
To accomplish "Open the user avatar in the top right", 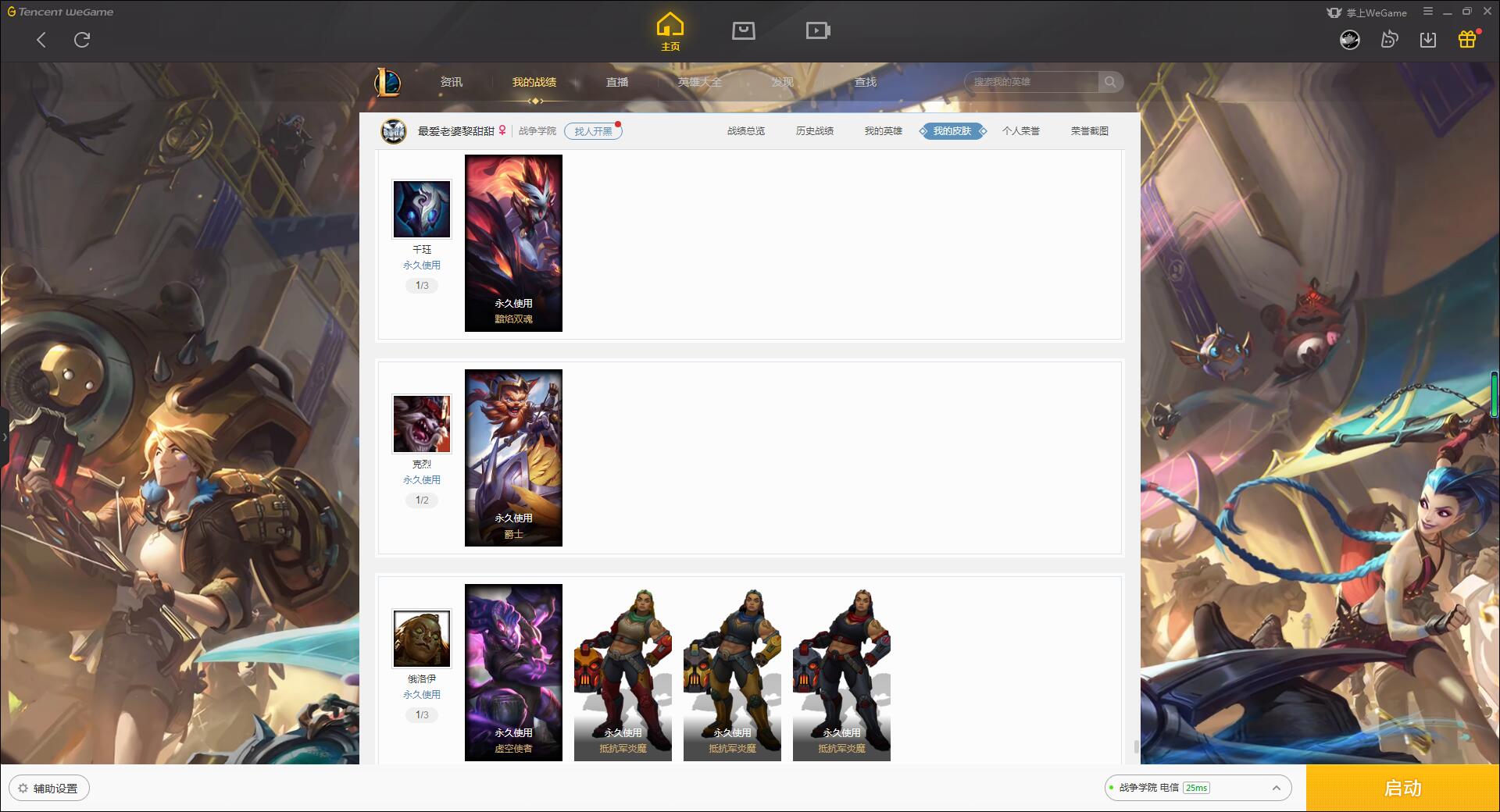I will pos(1350,39).
